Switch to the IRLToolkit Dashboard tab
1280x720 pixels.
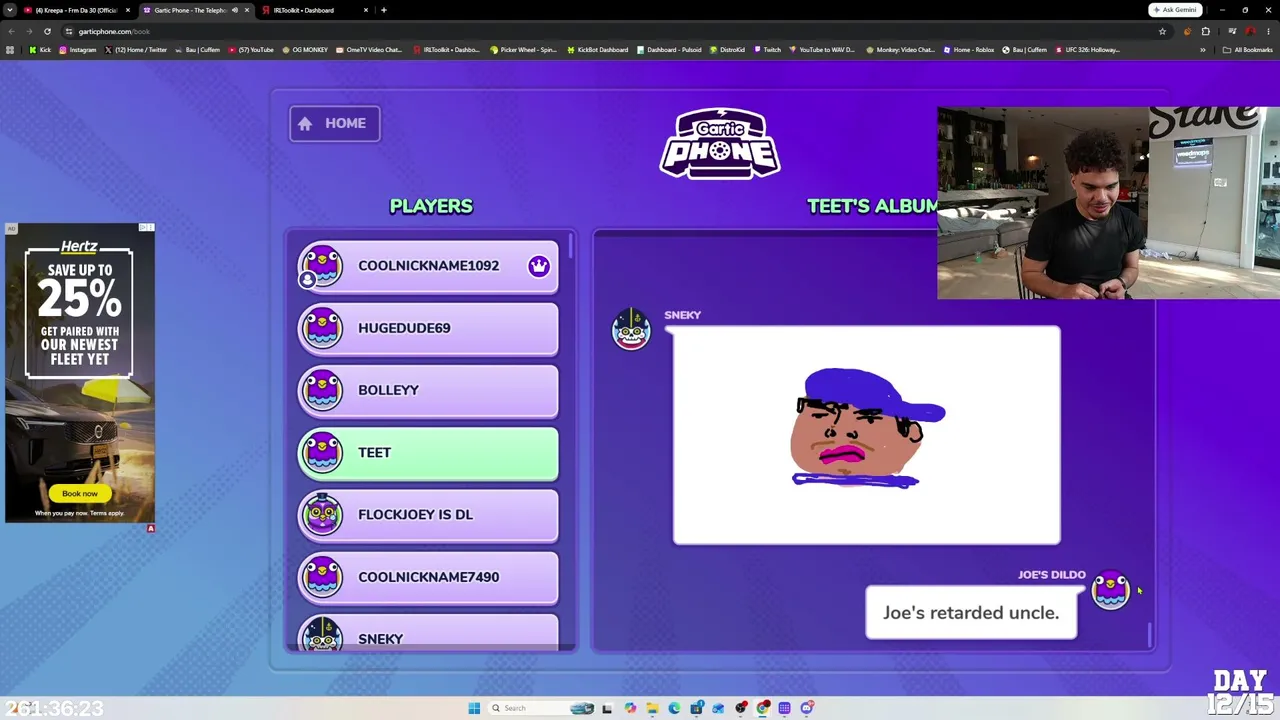point(315,10)
